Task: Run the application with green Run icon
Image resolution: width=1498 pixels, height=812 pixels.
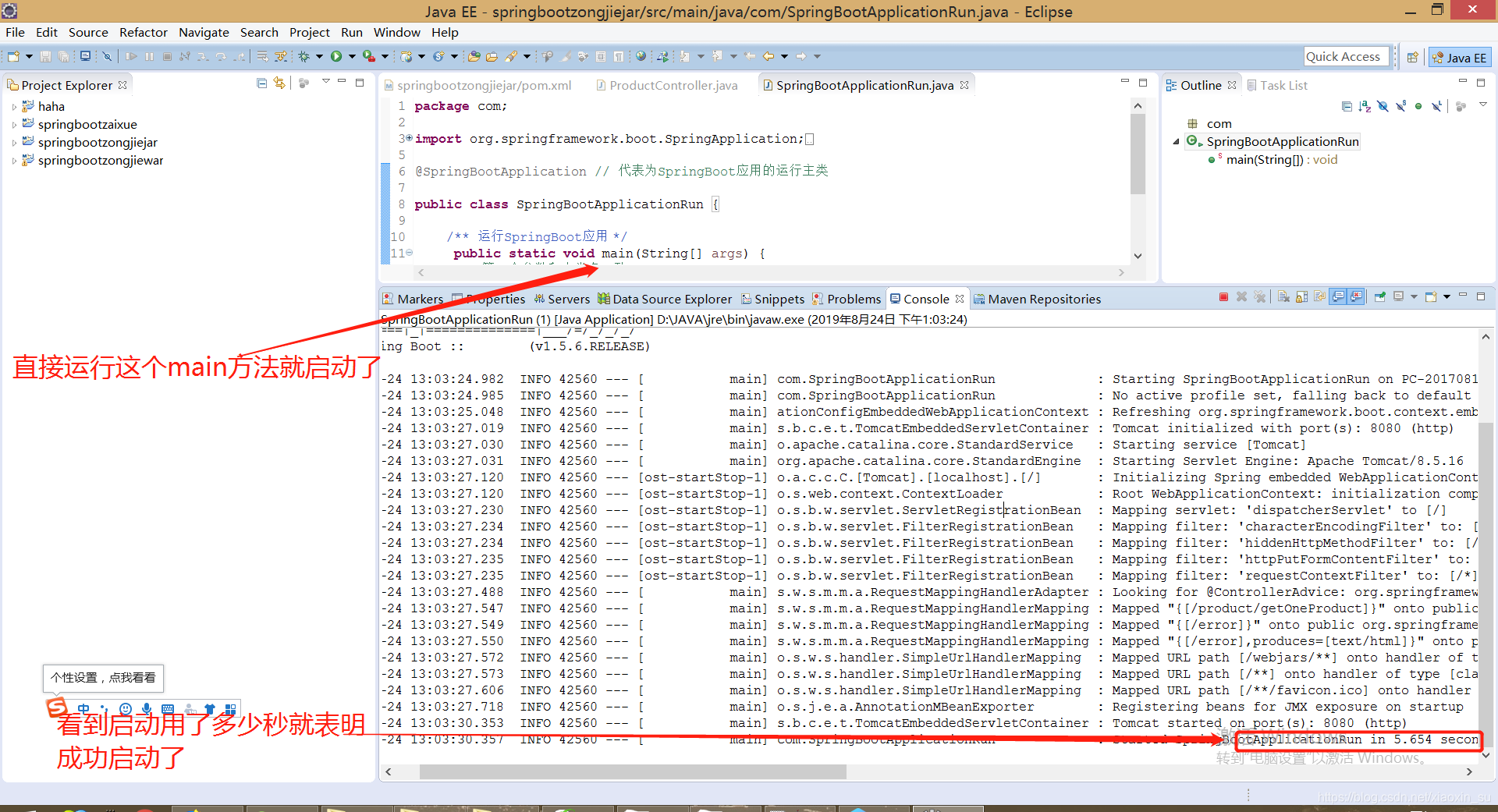Action: [x=336, y=56]
